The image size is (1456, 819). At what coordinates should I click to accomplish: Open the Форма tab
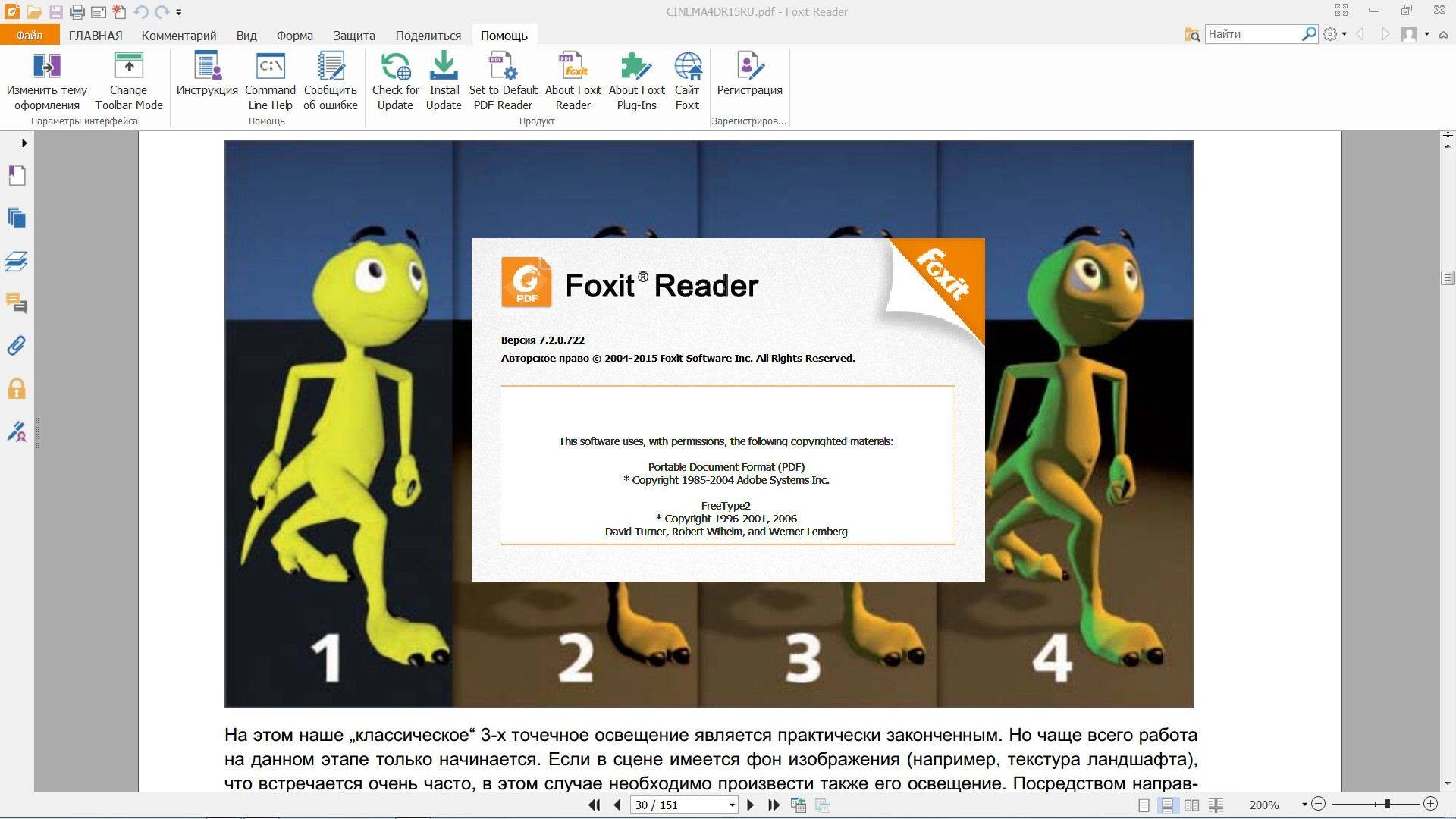[295, 36]
